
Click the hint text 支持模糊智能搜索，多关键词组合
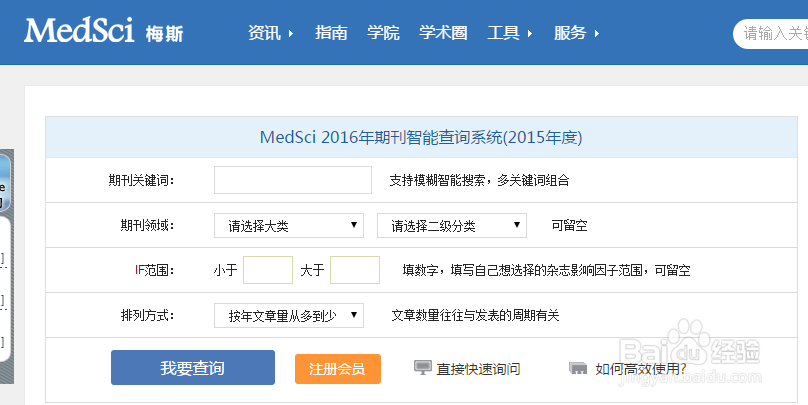tap(479, 180)
